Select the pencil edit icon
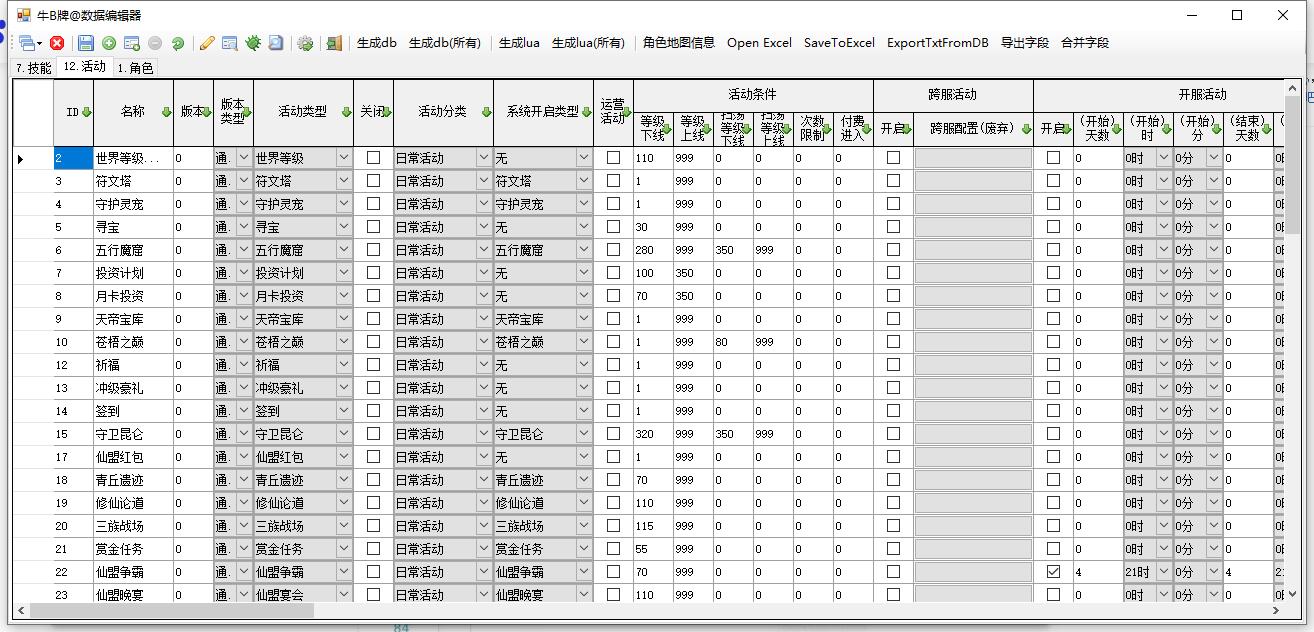This screenshot has height=632, width=1314. (206, 42)
